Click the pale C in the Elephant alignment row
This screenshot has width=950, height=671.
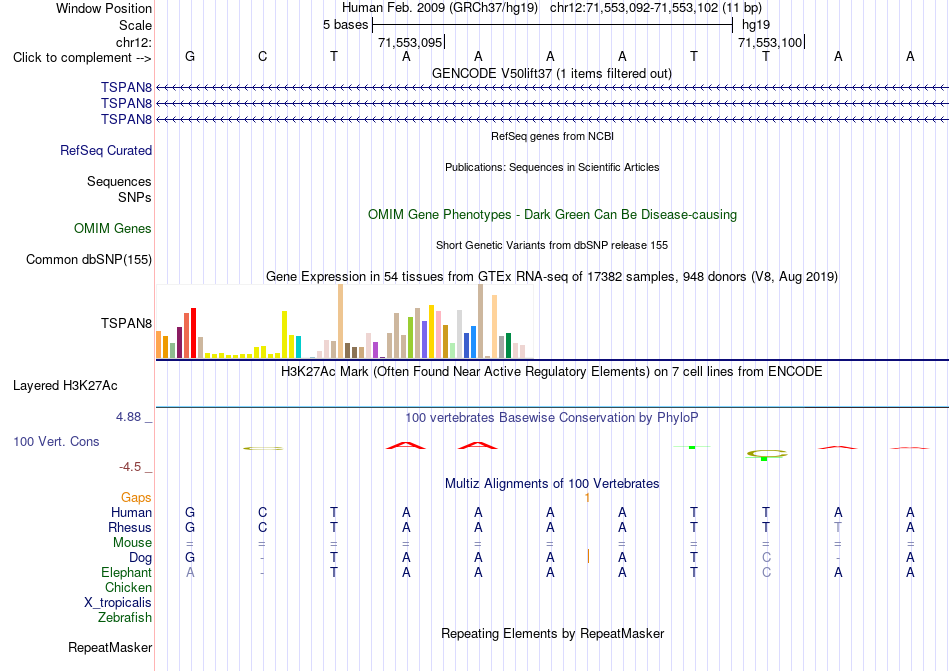[766, 572]
